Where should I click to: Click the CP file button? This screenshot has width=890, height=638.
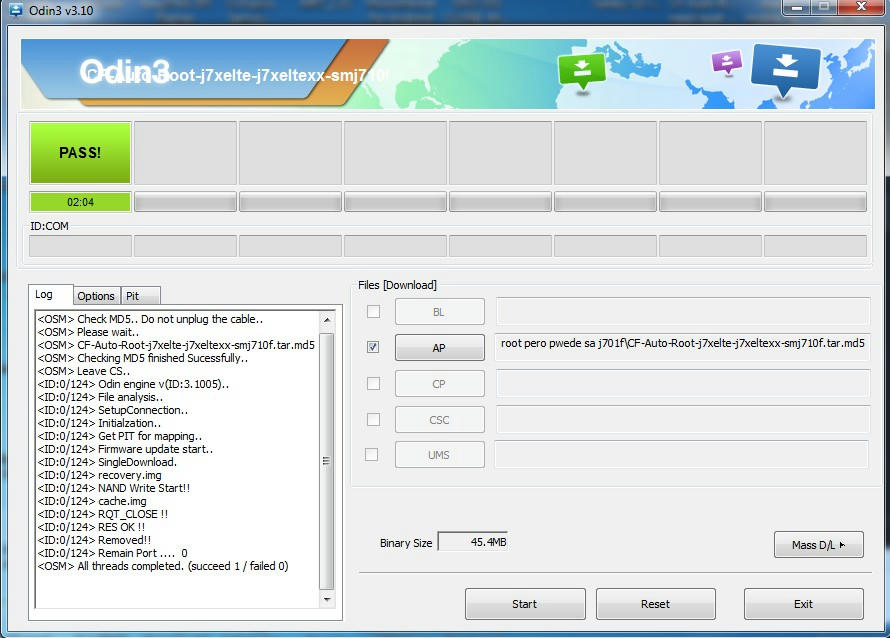439,384
